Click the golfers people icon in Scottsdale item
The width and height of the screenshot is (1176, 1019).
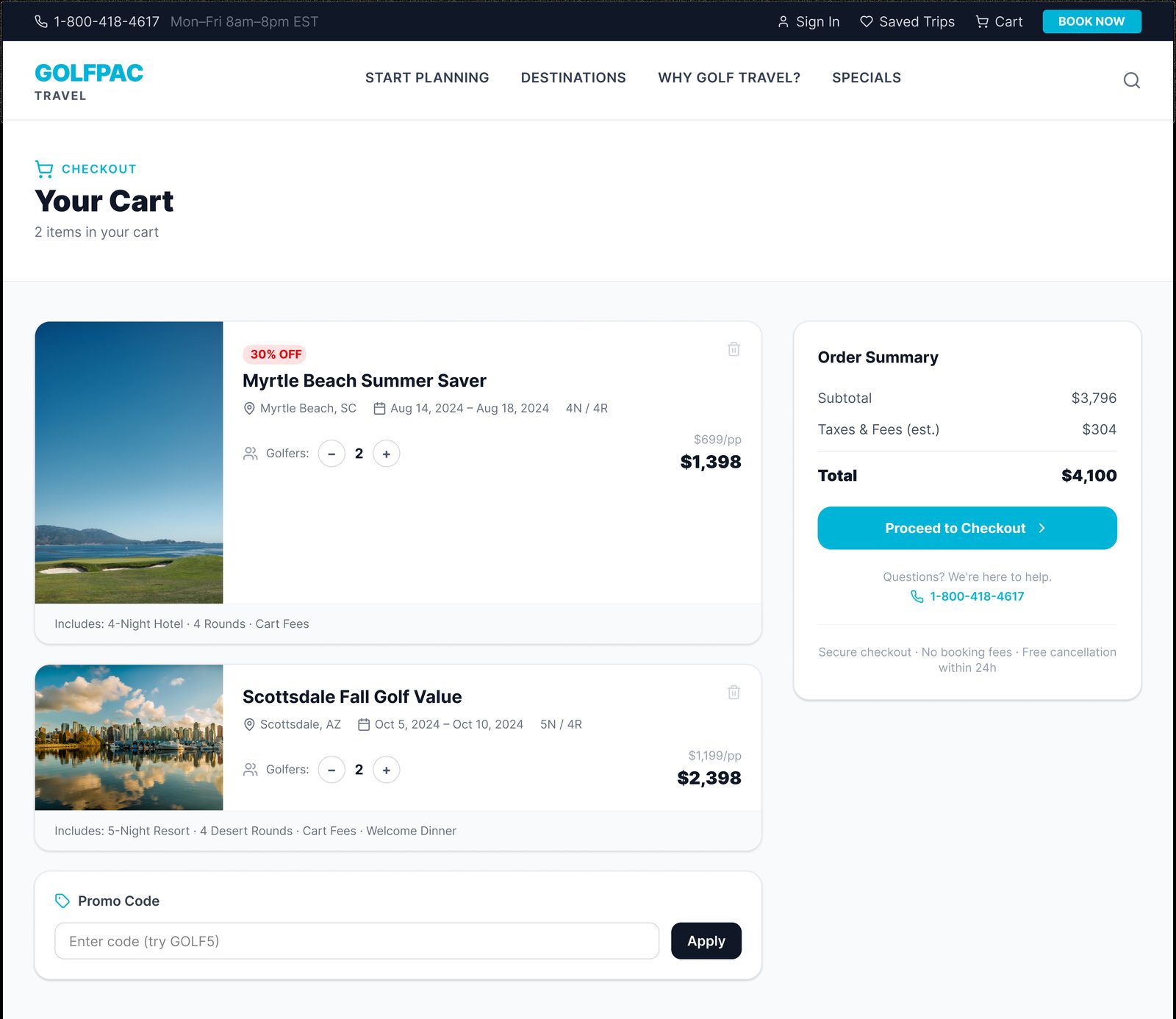click(251, 770)
